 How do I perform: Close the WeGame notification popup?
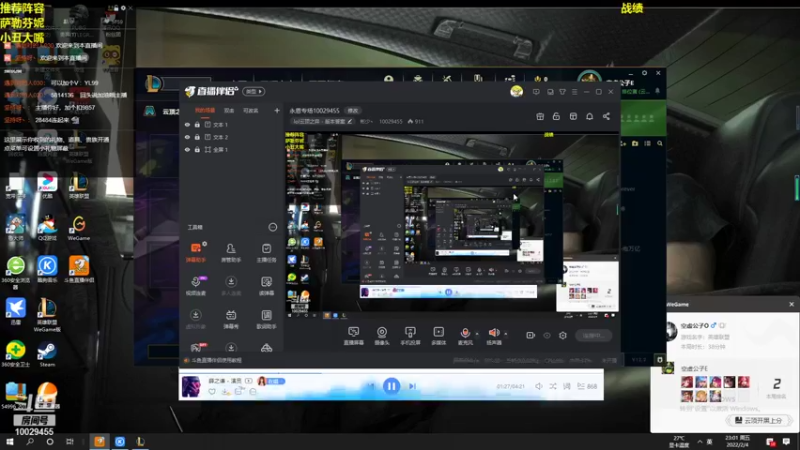click(x=791, y=304)
